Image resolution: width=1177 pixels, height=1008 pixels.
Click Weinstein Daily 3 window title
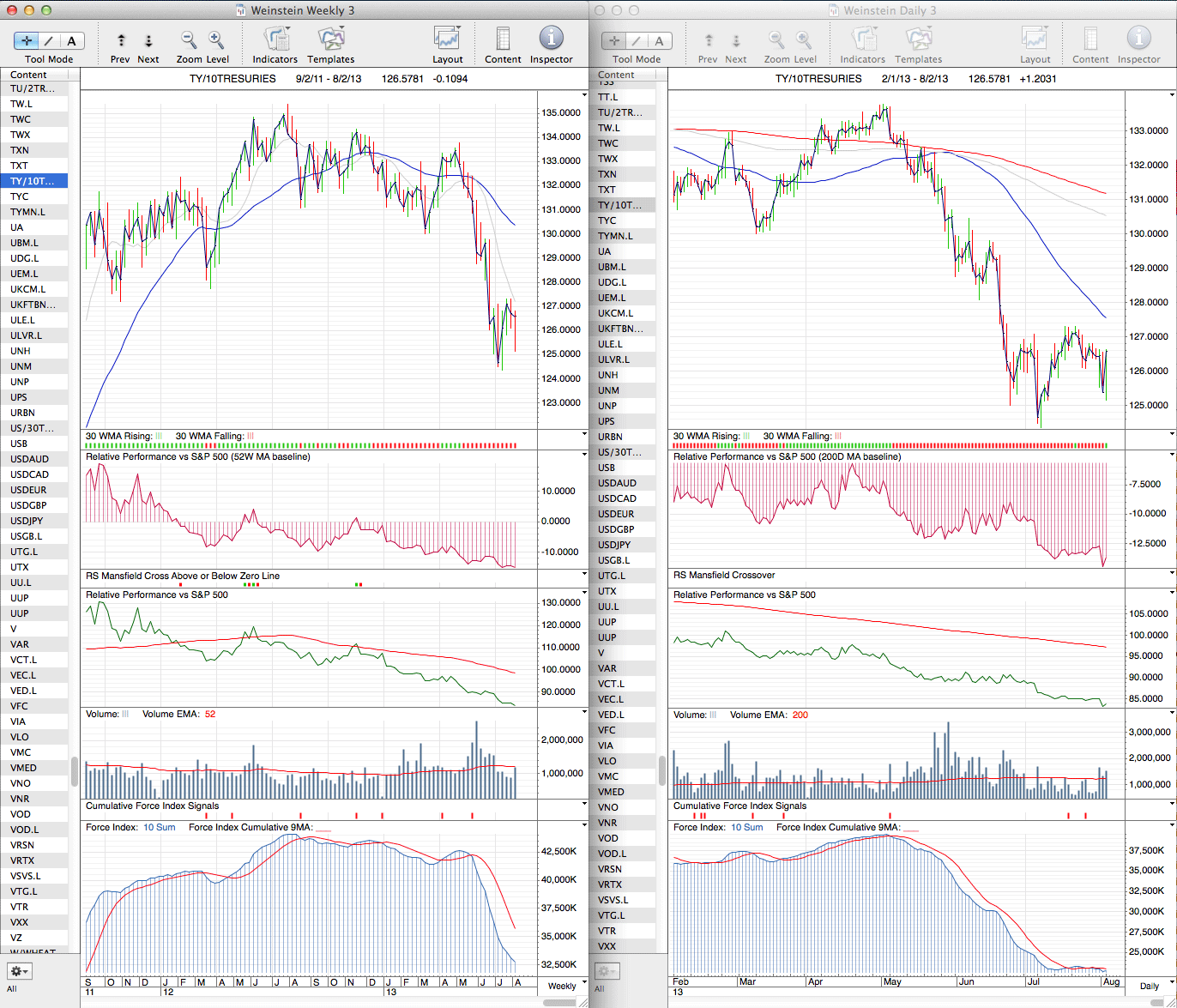(890, 10)
